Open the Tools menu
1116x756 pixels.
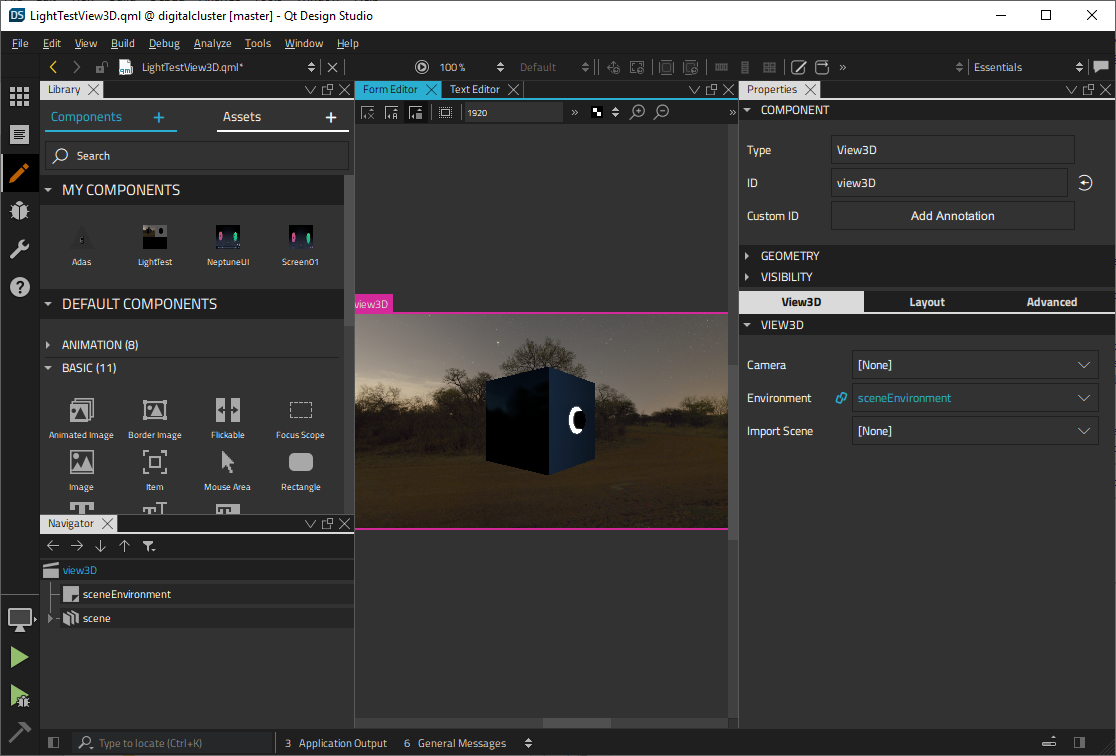(257, 43)
